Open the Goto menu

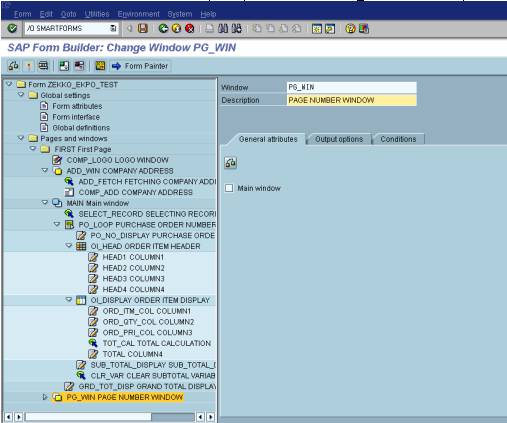point(69,14)
